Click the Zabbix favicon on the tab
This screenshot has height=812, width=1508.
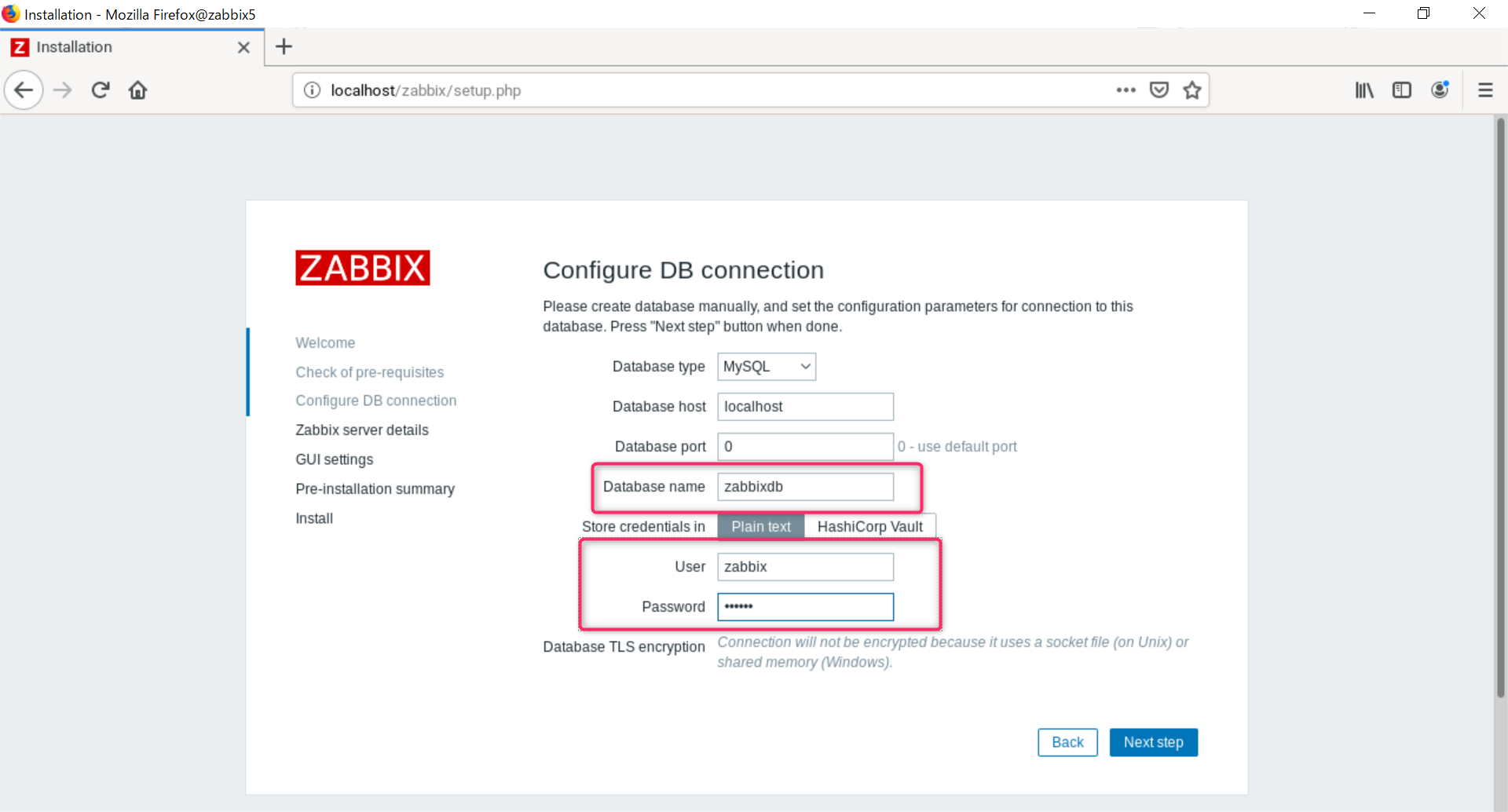coord(20,47)
